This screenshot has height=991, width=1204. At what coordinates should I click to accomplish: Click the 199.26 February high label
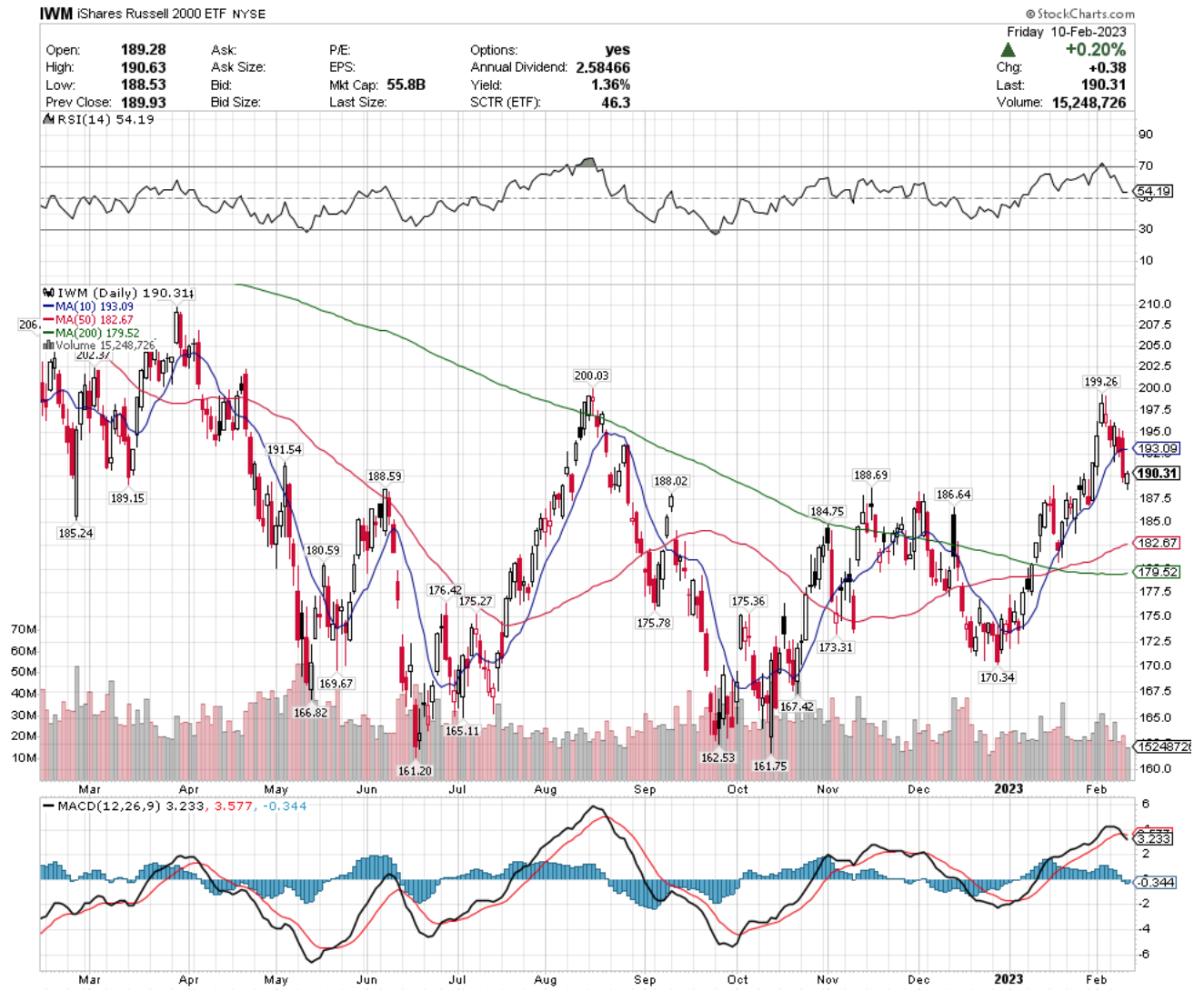(x=1100, y=382)
